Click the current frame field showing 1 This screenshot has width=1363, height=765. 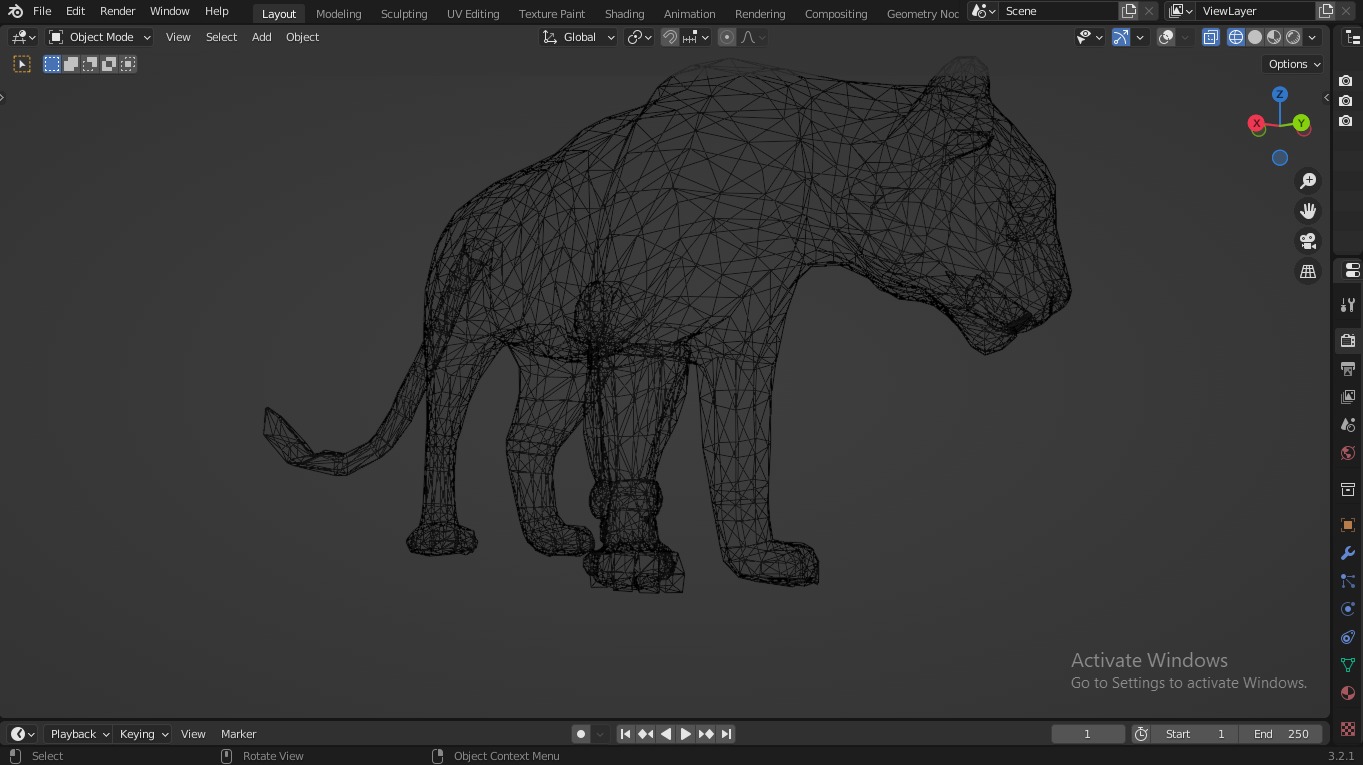click(1087, 734)
